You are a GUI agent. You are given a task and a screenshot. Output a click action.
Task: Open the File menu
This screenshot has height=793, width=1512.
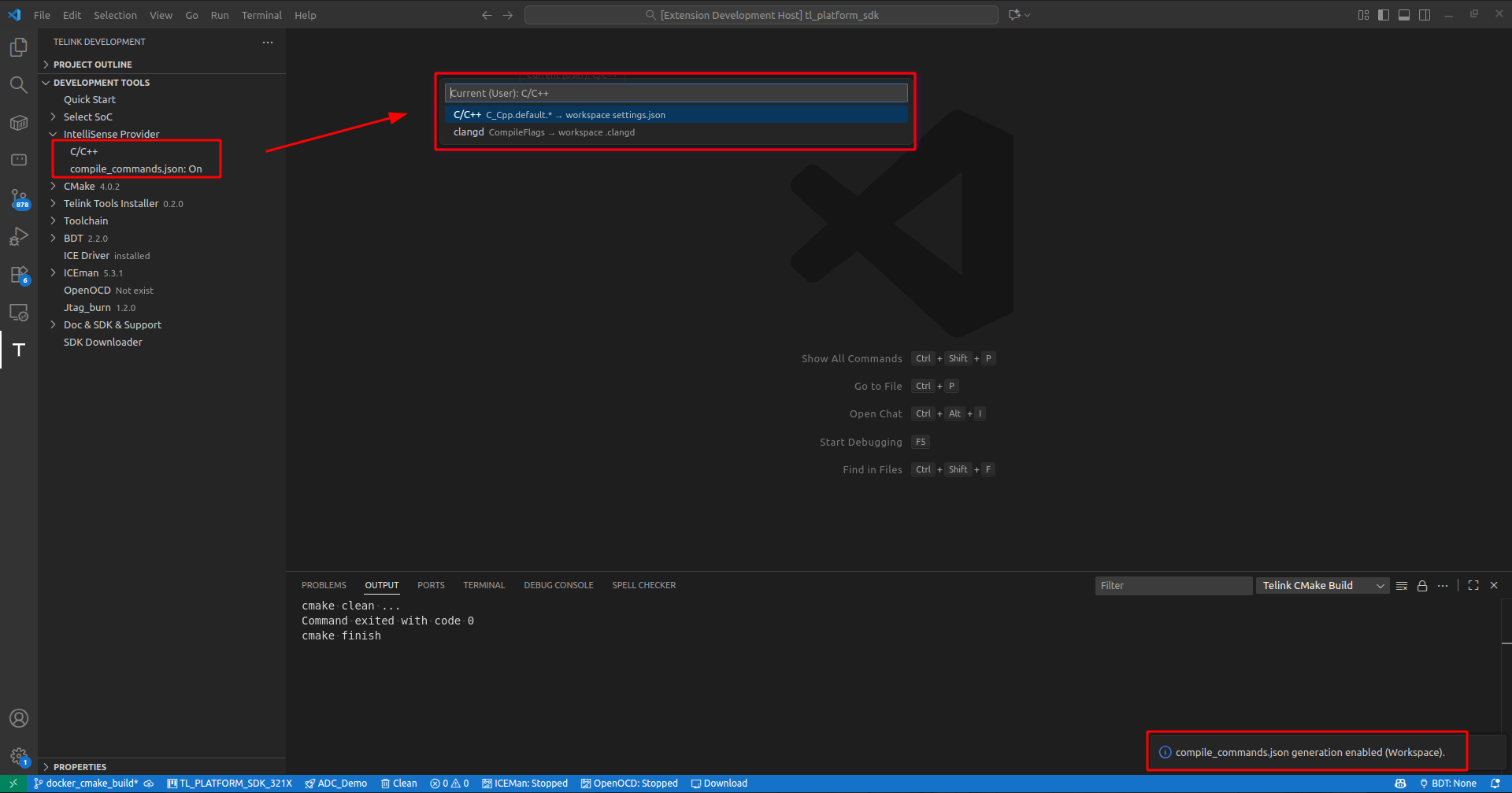[42, 15]
